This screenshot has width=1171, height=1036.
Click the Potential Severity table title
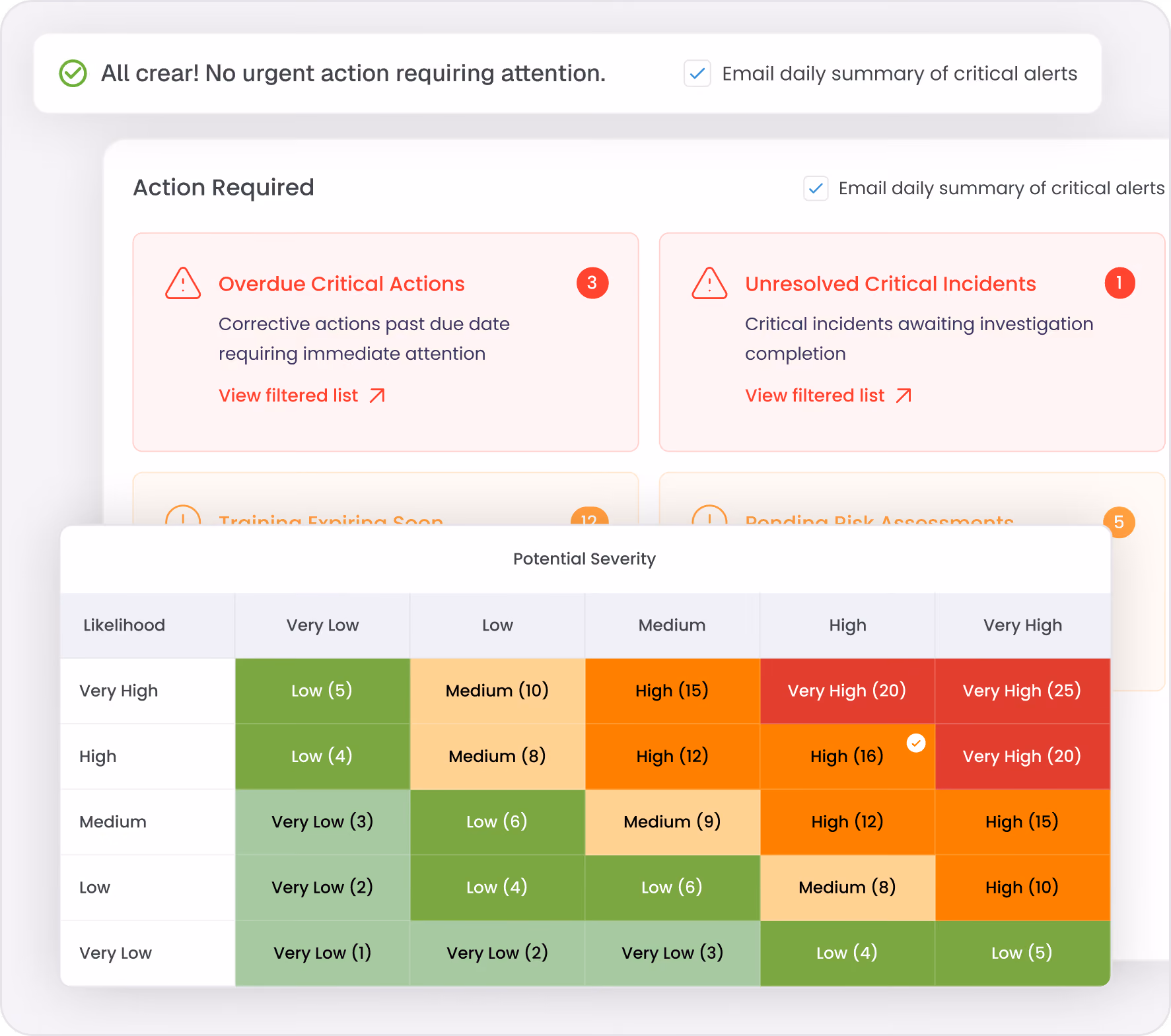585,559
